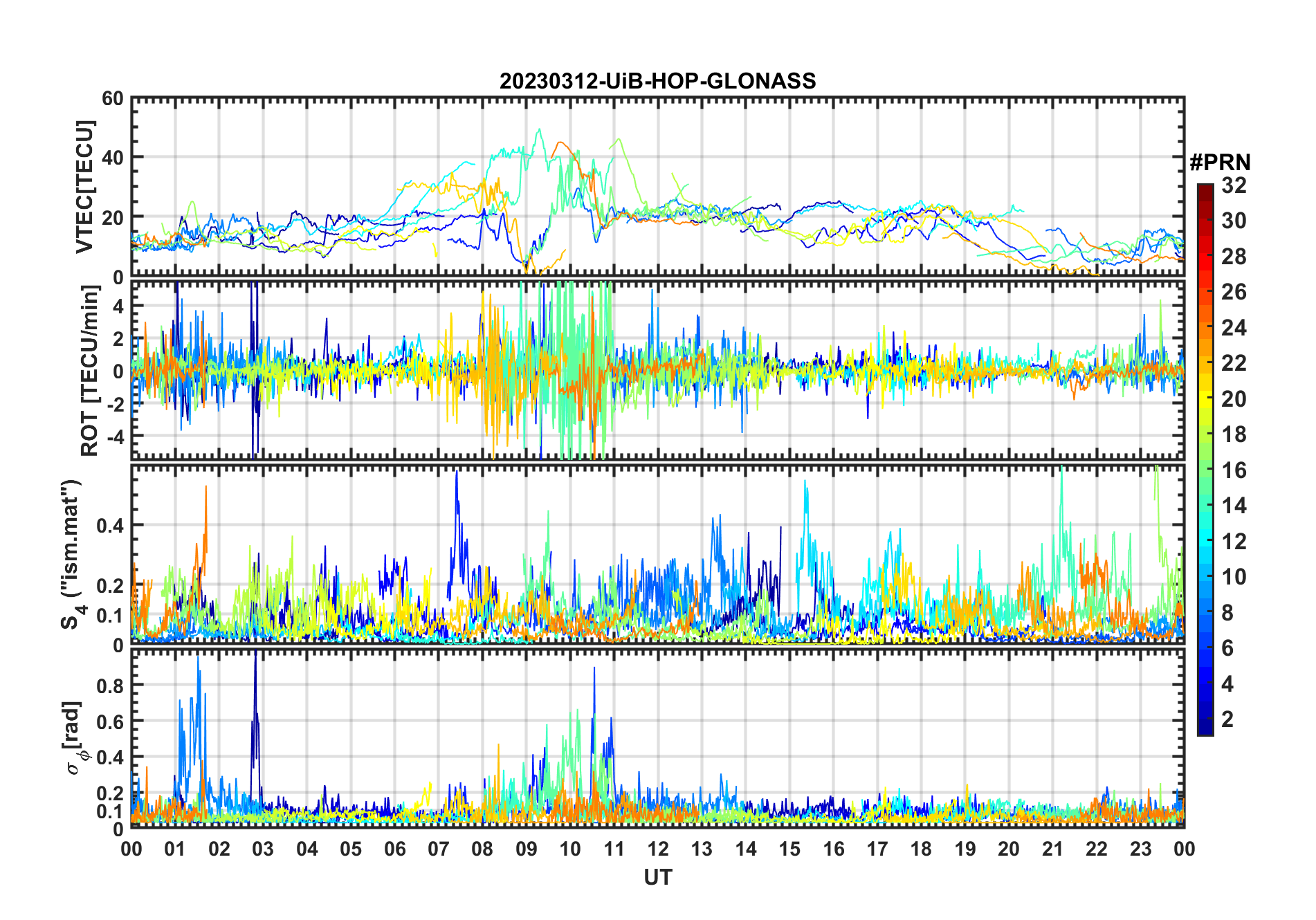Screen dimensions: 1316x920
Task: Click the UT x-axis label
Action: [657, 878]
